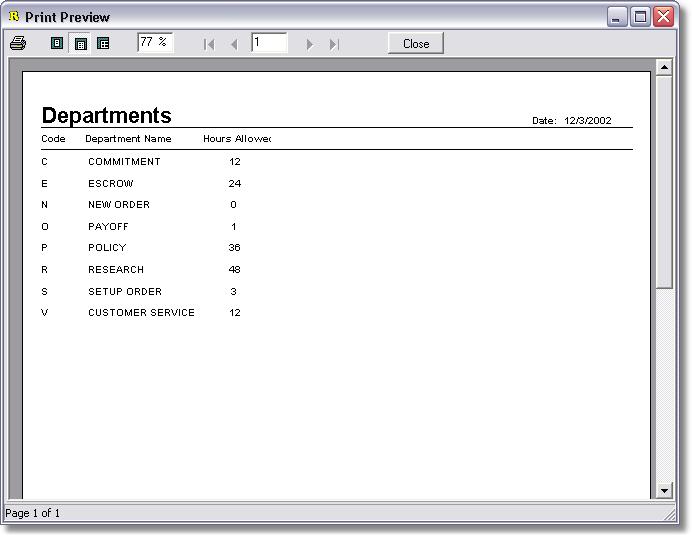Click the Hours Allowed column header
Image resolution: width=692 pixels, height=537 pixels.
pos(237,139)
